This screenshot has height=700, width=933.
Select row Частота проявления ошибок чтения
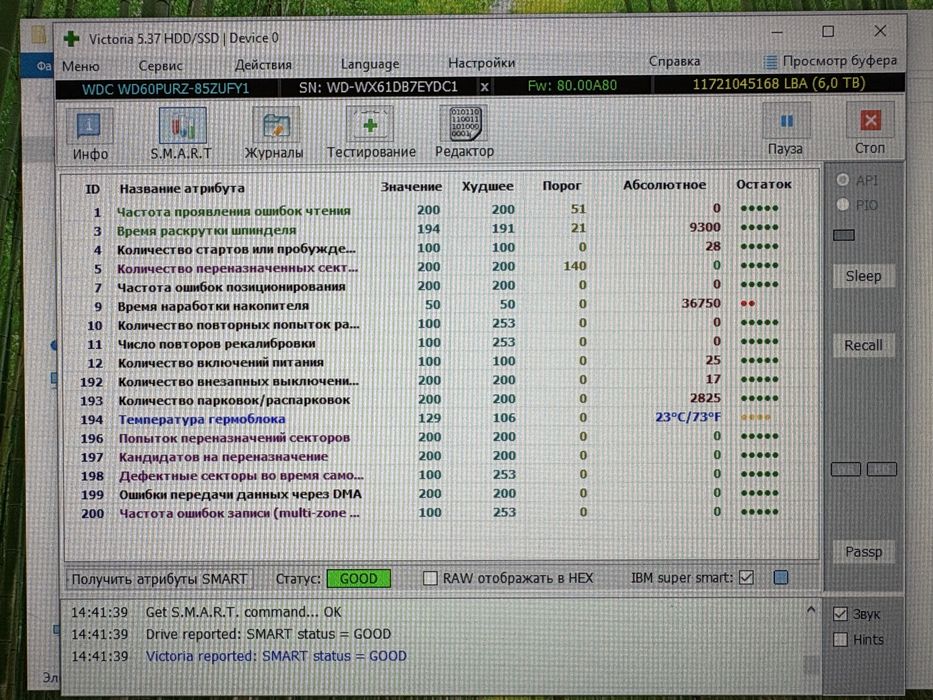(442, 210)
